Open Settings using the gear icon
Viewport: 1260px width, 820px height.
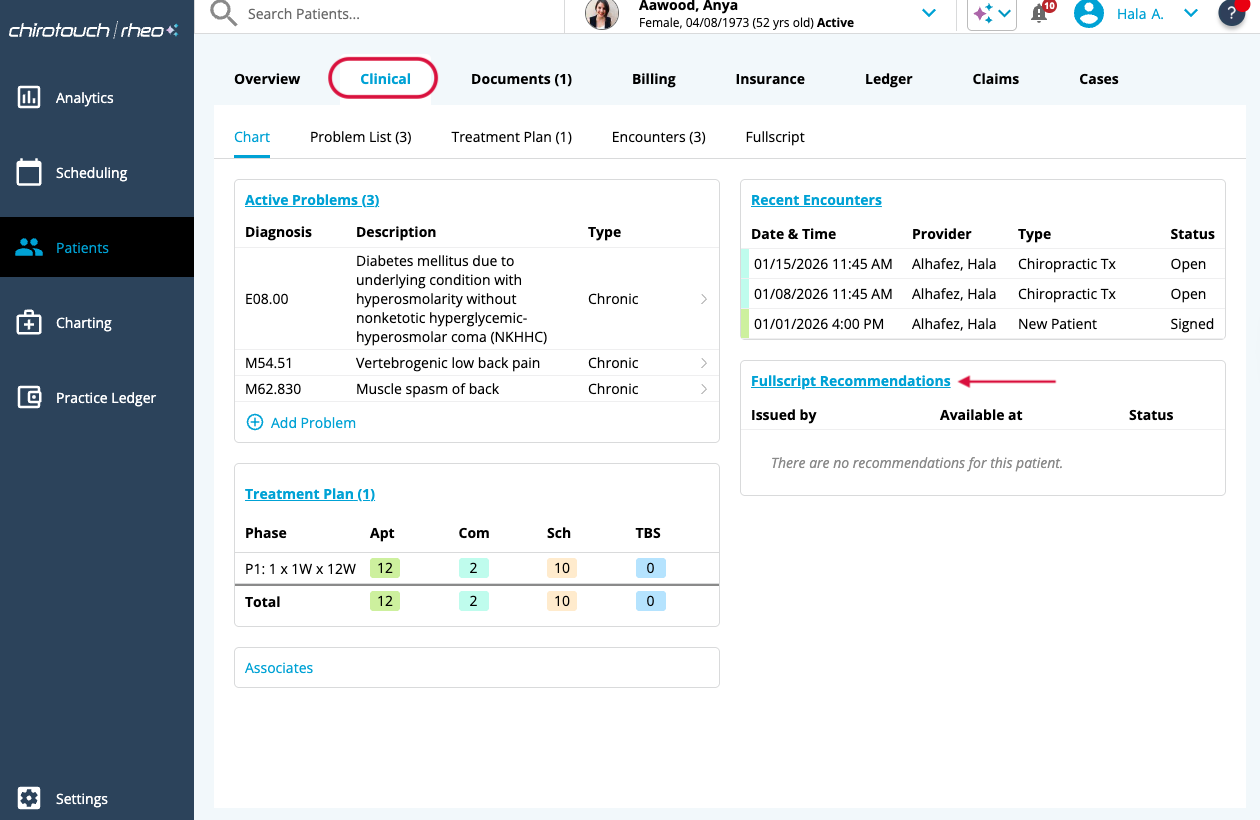coord(29,798)
